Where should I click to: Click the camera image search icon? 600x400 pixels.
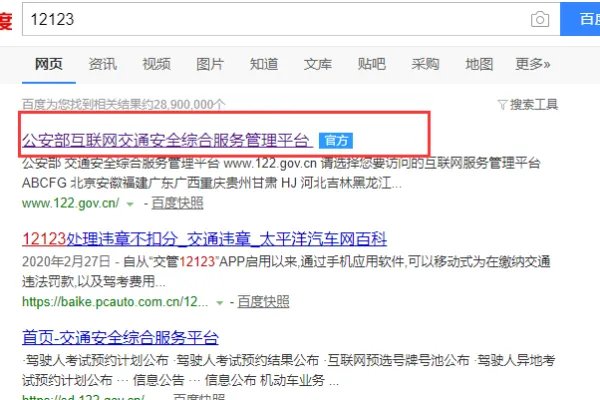click(540, 19)
